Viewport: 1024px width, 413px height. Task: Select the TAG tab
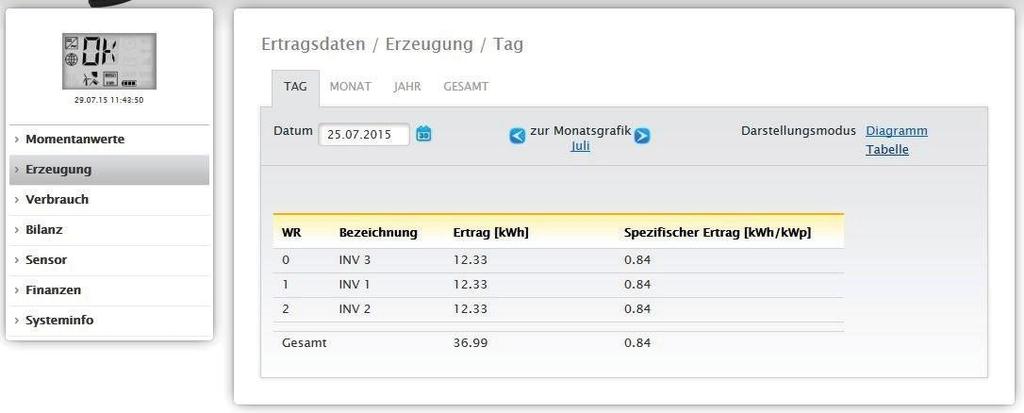(295, 87)
